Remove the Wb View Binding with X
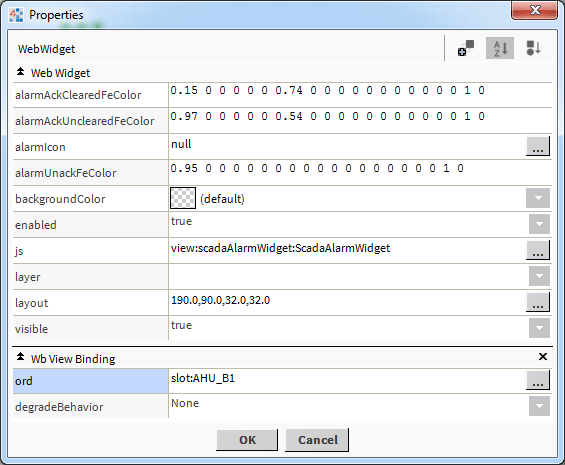 [x=543, y=356]
